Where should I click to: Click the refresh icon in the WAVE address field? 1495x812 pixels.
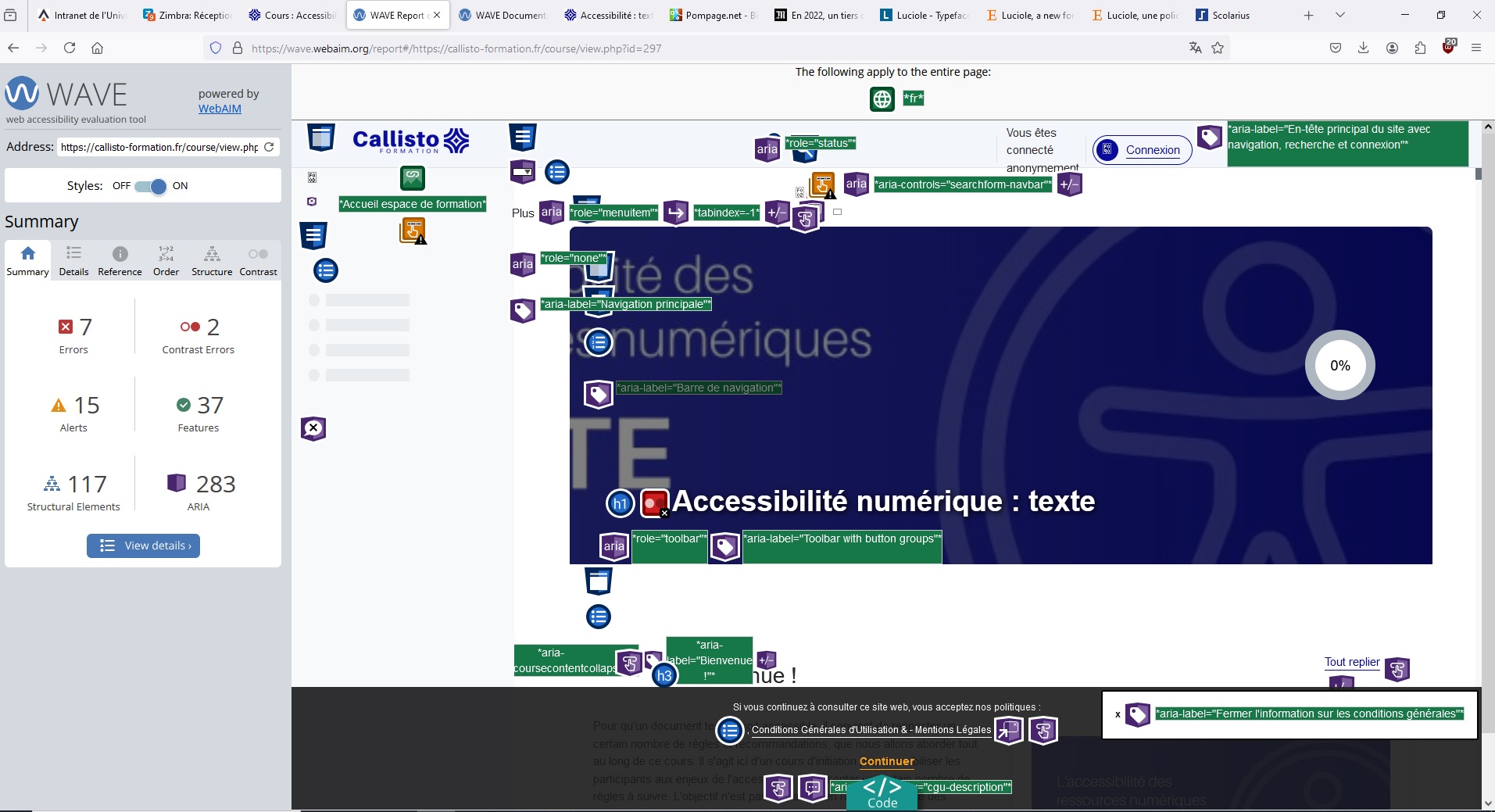click(x=269, y=147)
